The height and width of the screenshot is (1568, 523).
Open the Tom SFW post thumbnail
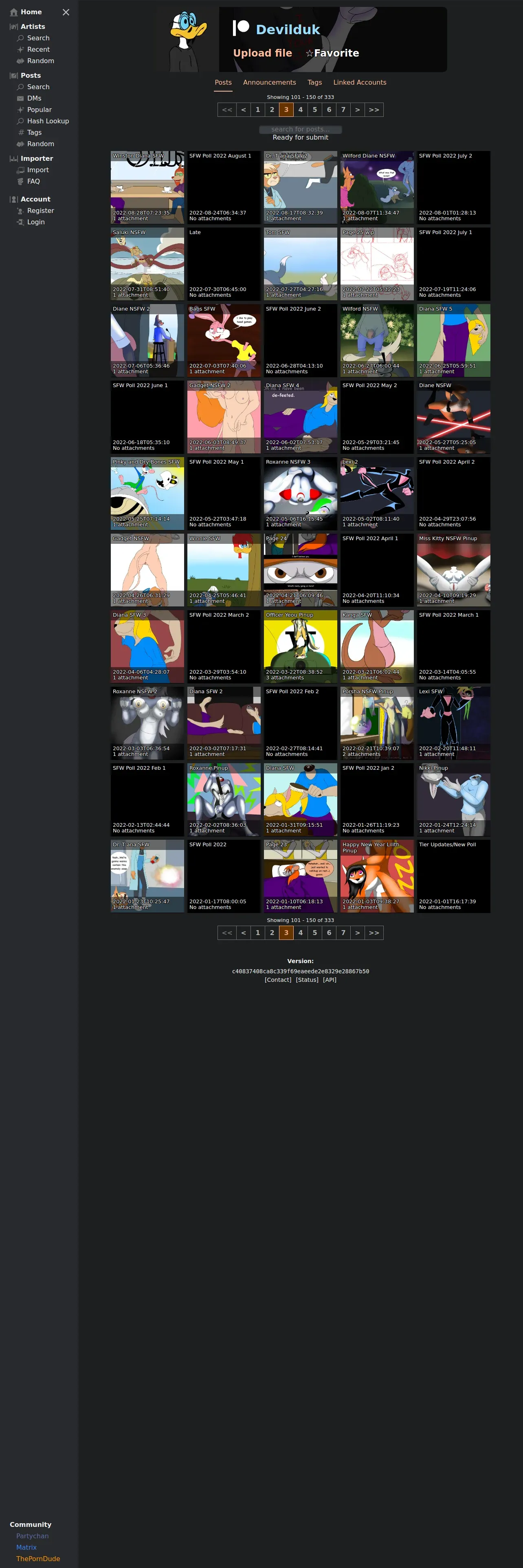(x=301, y=264)
